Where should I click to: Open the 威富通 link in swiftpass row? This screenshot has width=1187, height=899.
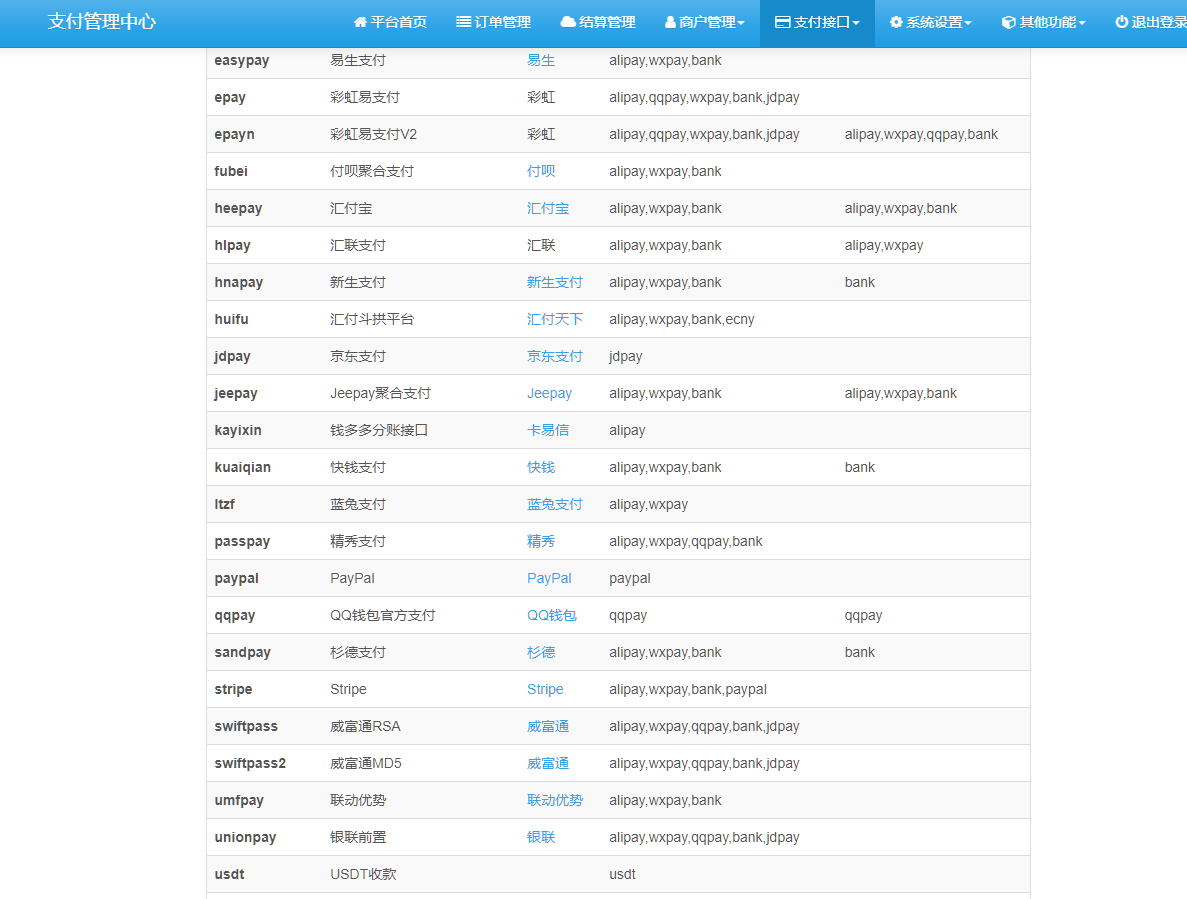[x=548, y=726]
